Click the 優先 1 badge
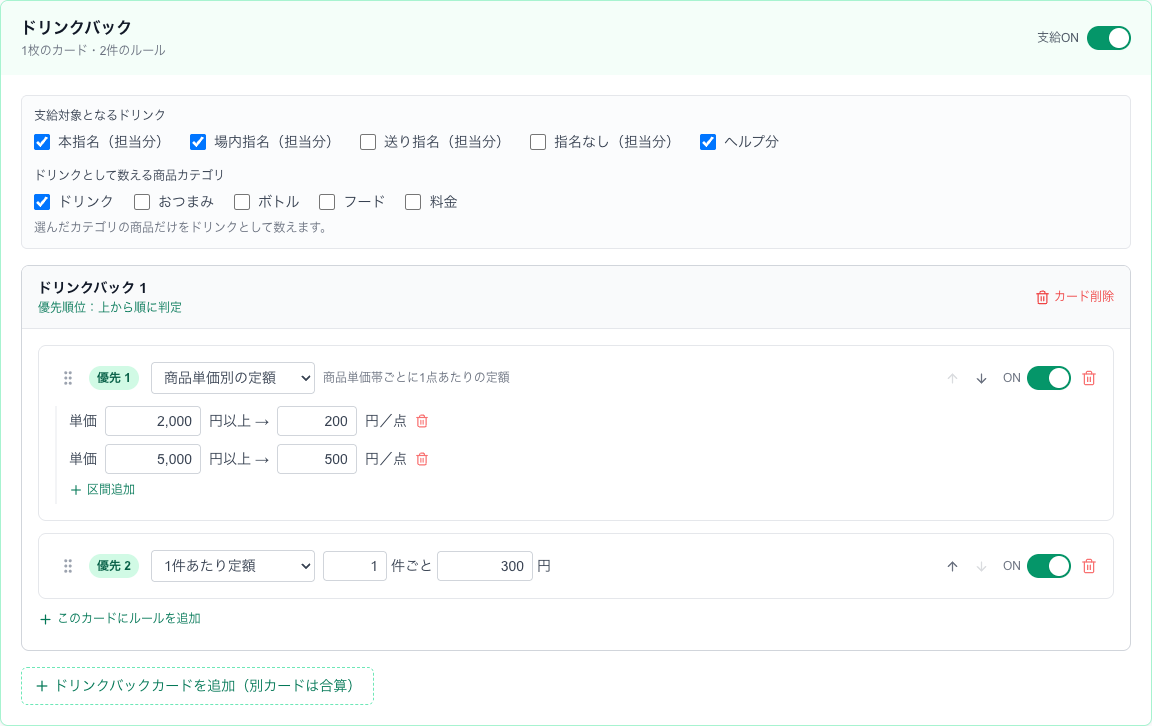The height and width of the screenshot is (726, 1152). tap(114, 378)
